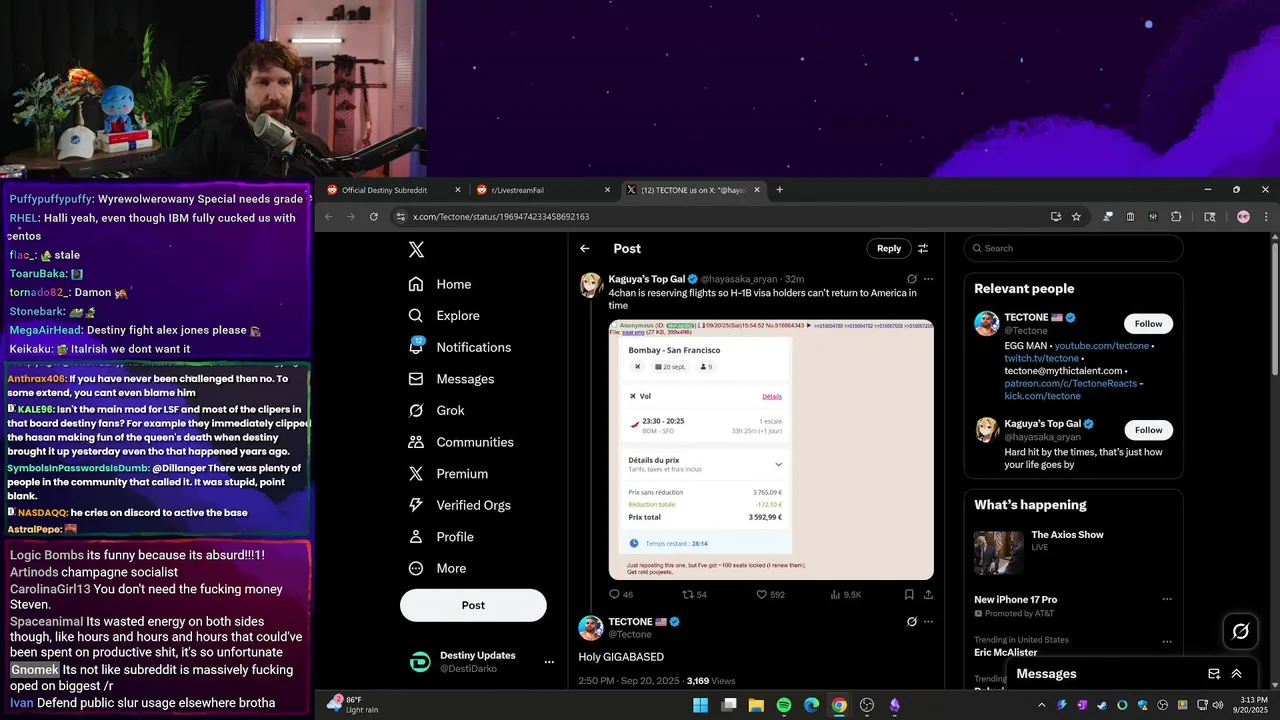Open the X logo home link
1280x720 pixels.
416,250
